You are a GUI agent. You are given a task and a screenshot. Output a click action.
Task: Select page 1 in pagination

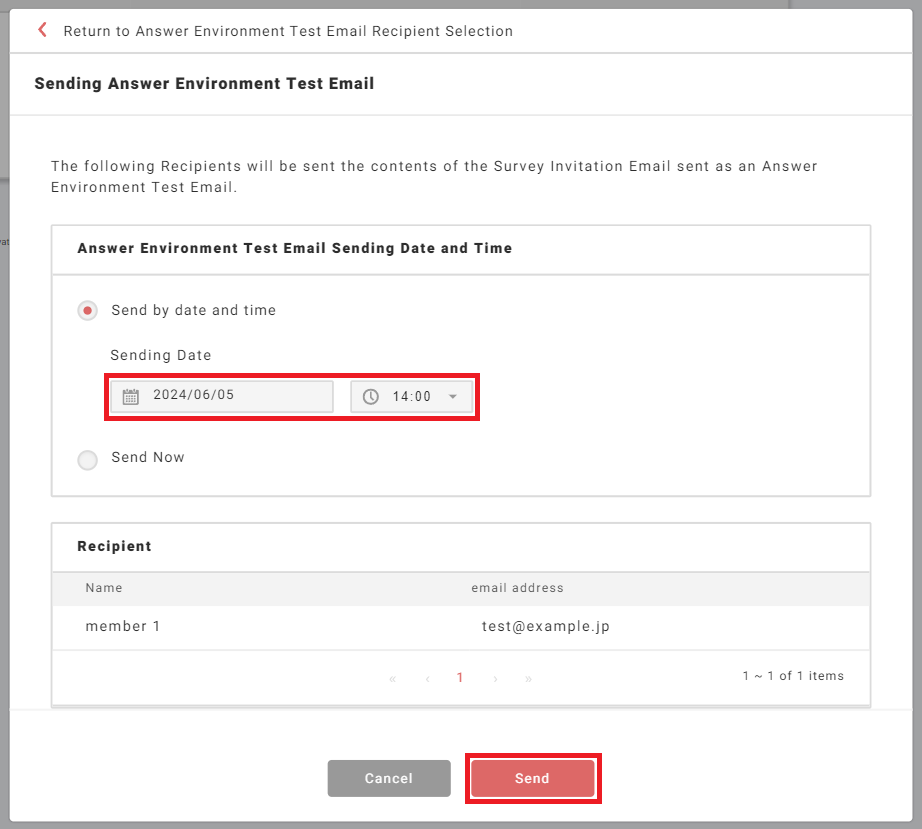click(460, 678)
